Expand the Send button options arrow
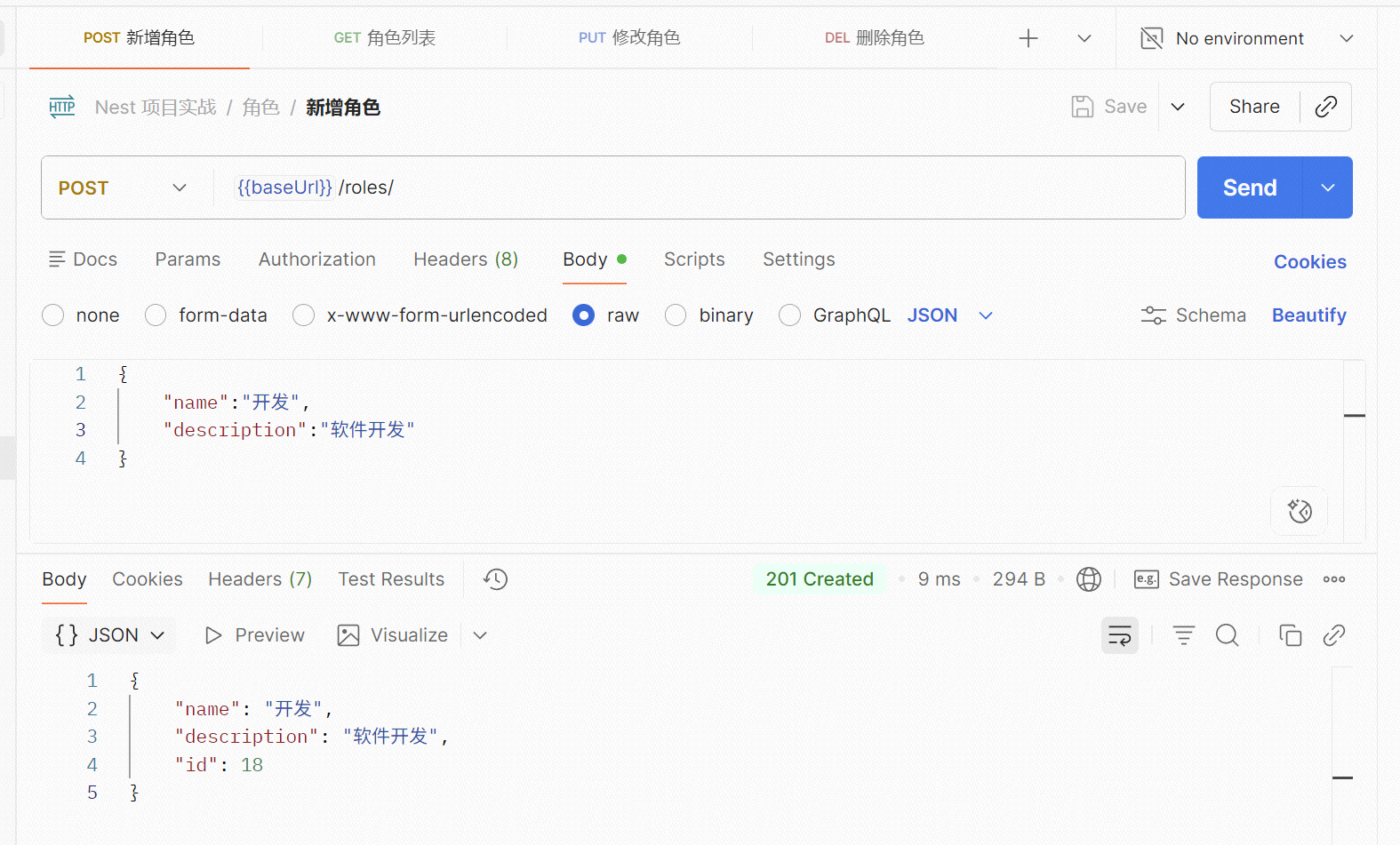 click(1328, 187)
